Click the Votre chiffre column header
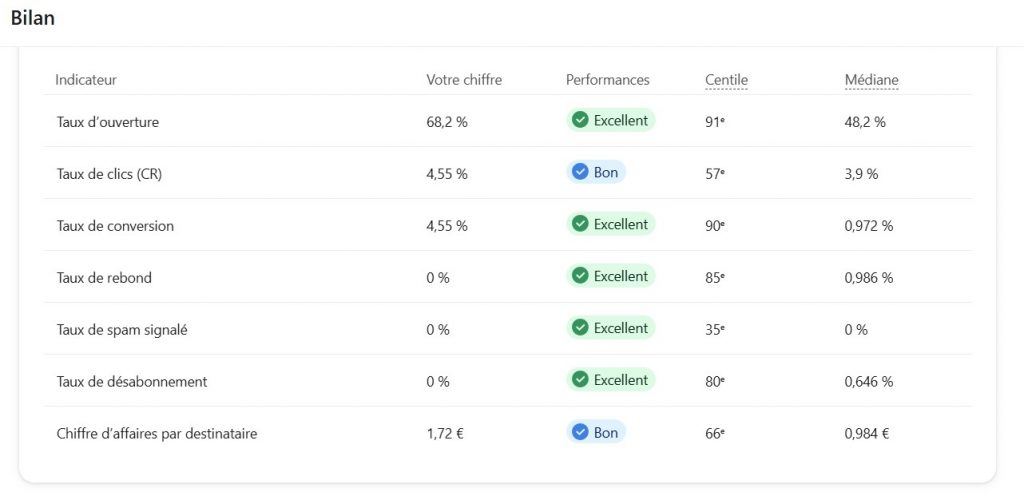 pos(464,80)
